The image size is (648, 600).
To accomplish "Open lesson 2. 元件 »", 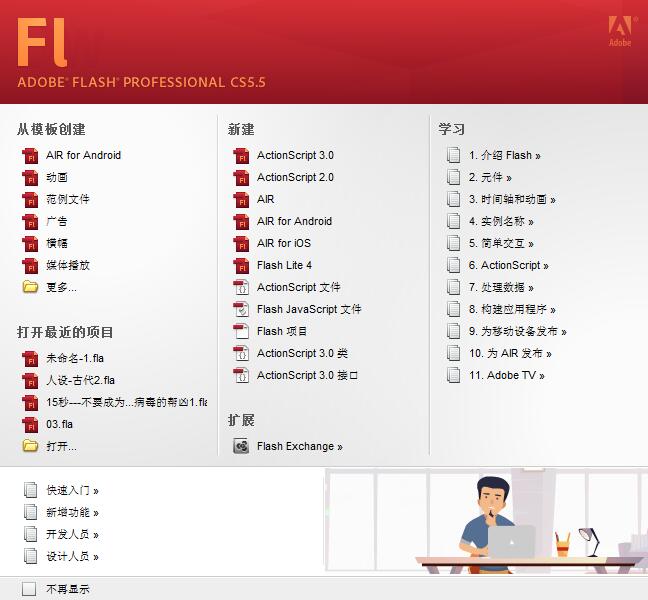I will point(490,177).
